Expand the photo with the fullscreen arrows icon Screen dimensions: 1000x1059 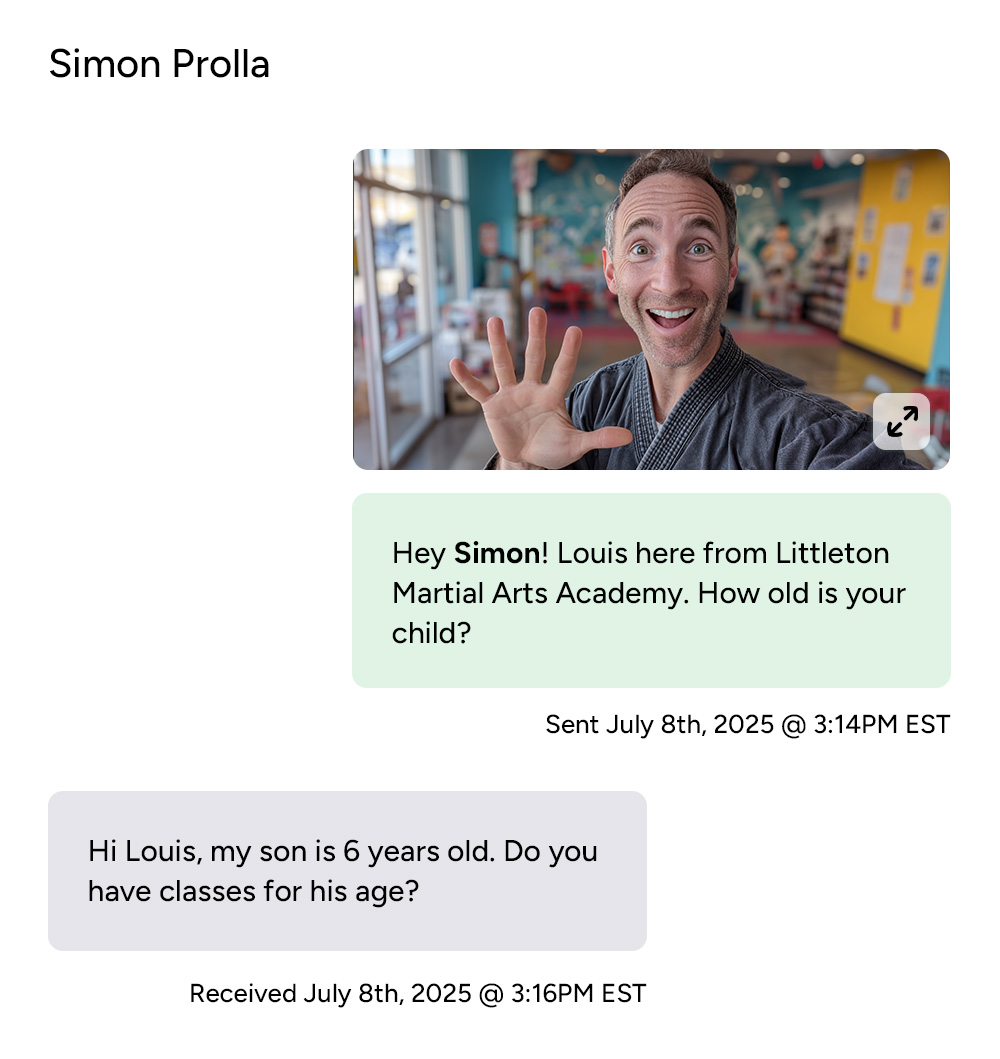pos(901,421)
